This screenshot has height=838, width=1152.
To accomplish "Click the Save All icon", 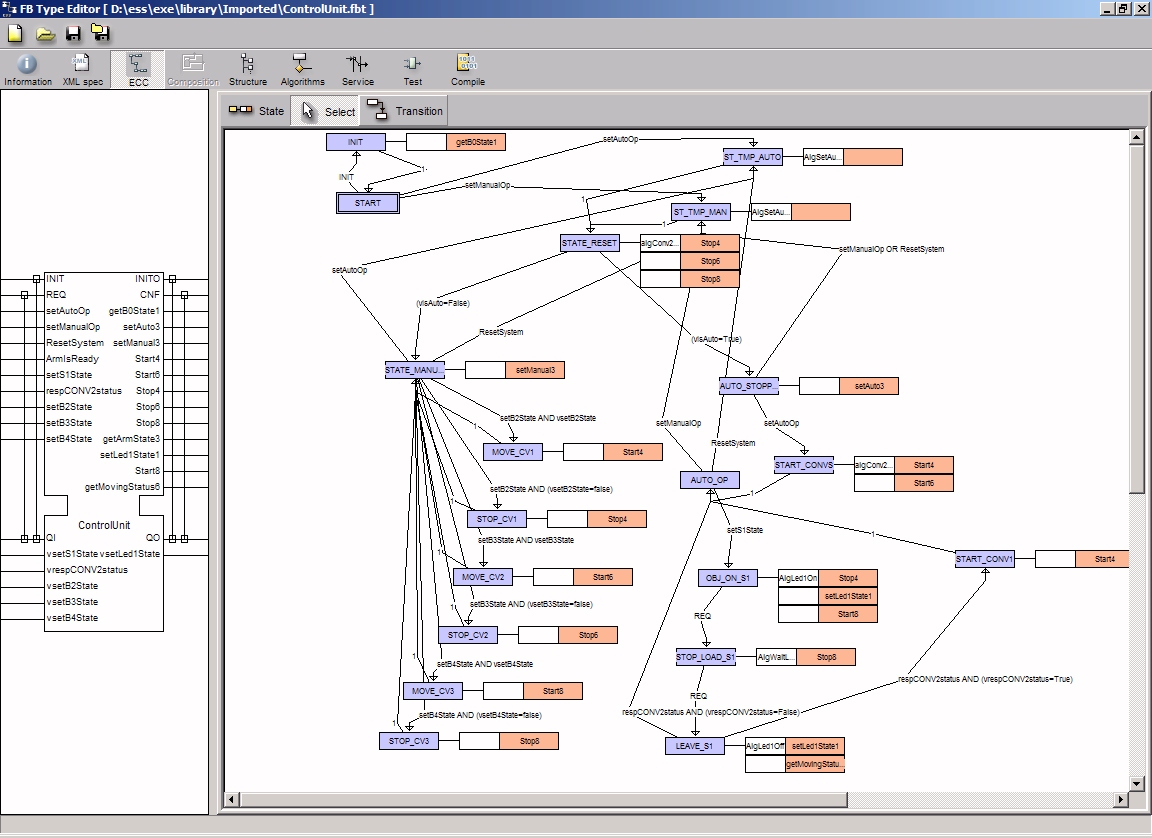I will click(x=101, y=34).
